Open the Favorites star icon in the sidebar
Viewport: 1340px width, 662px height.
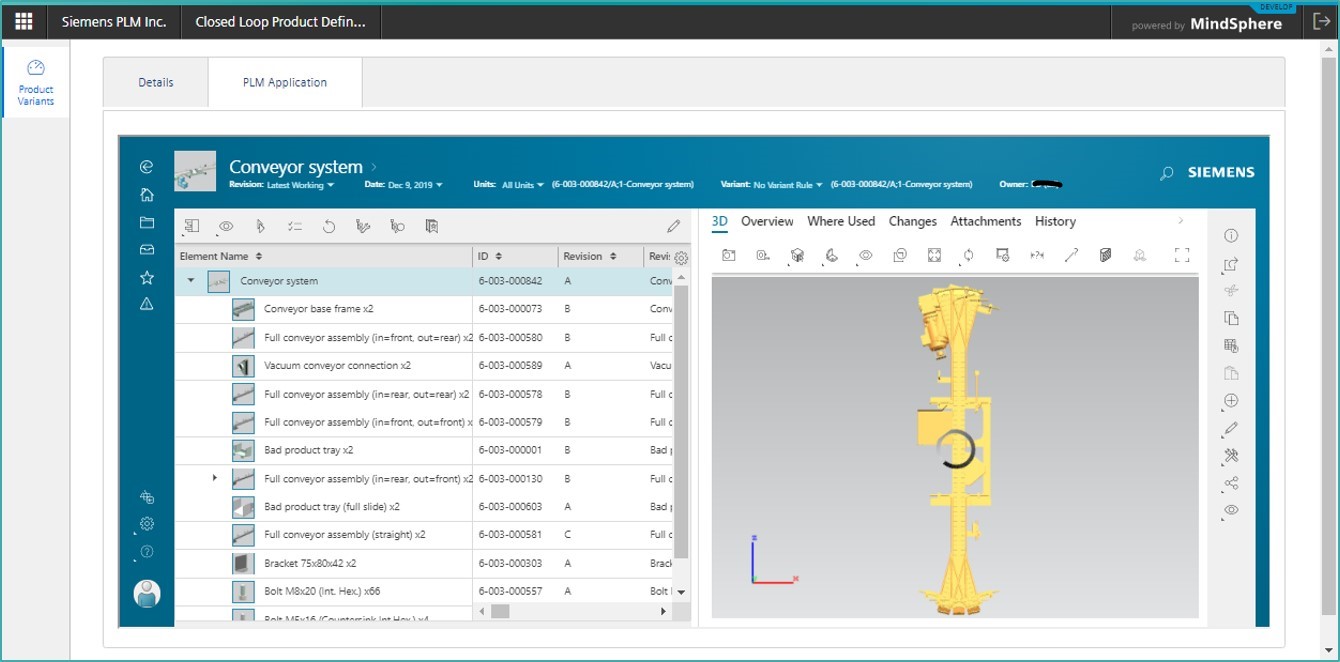click(147, 277)
